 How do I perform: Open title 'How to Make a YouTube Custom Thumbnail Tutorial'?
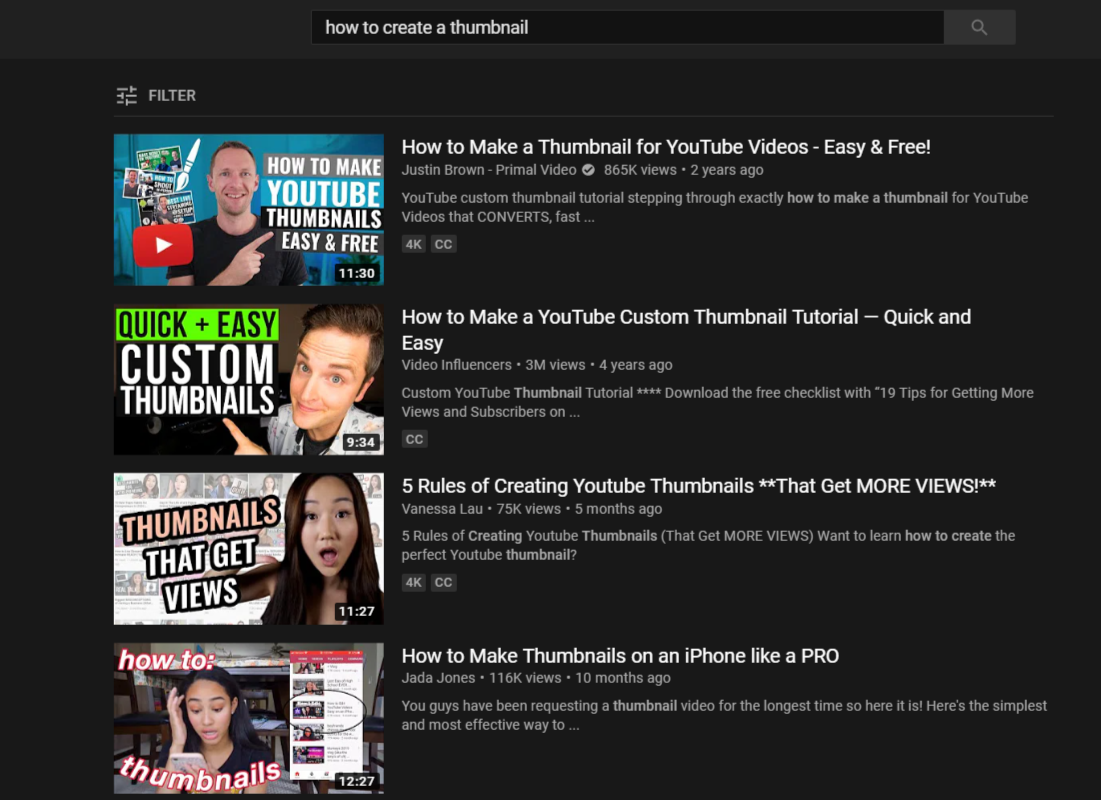coord(686,329)
